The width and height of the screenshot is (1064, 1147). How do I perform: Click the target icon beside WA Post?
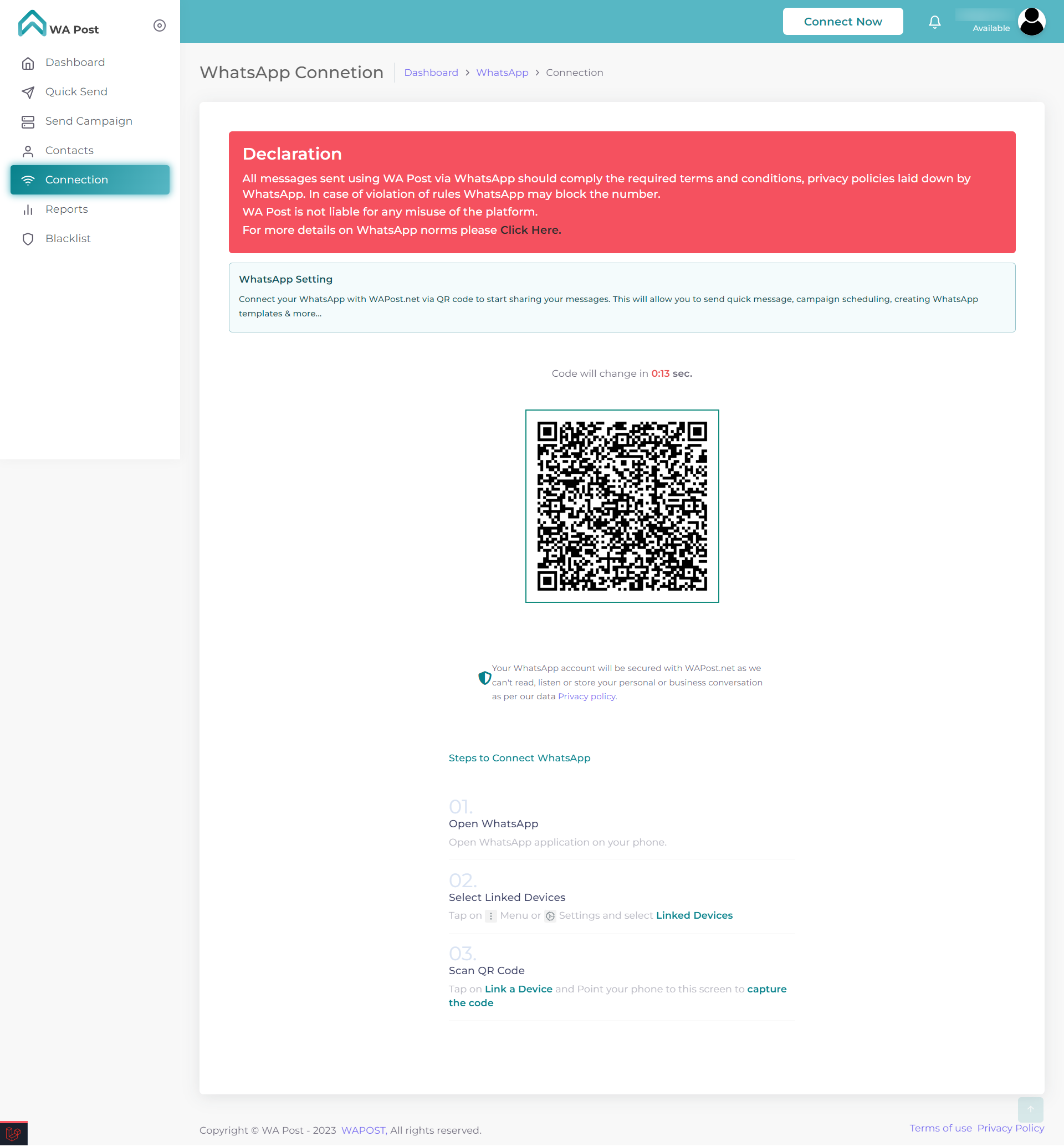[x=160, y=25]
